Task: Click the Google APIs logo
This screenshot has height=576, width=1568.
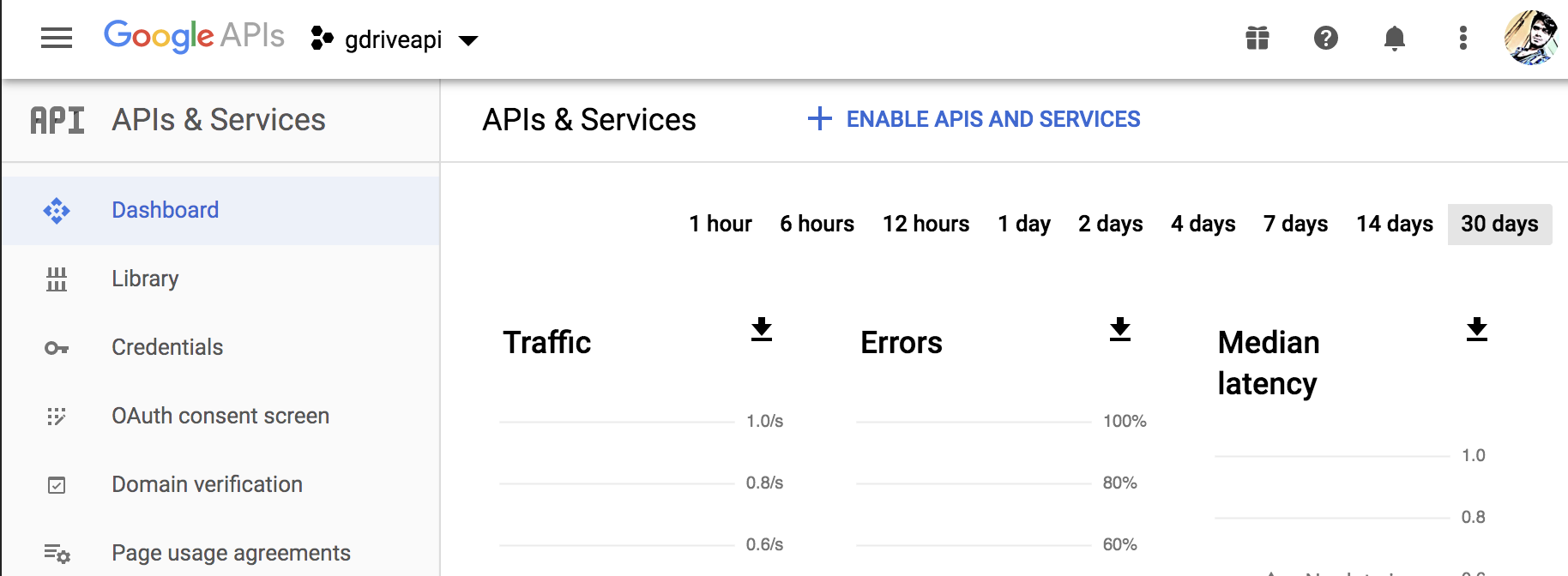Action: [x=194, y=36]
